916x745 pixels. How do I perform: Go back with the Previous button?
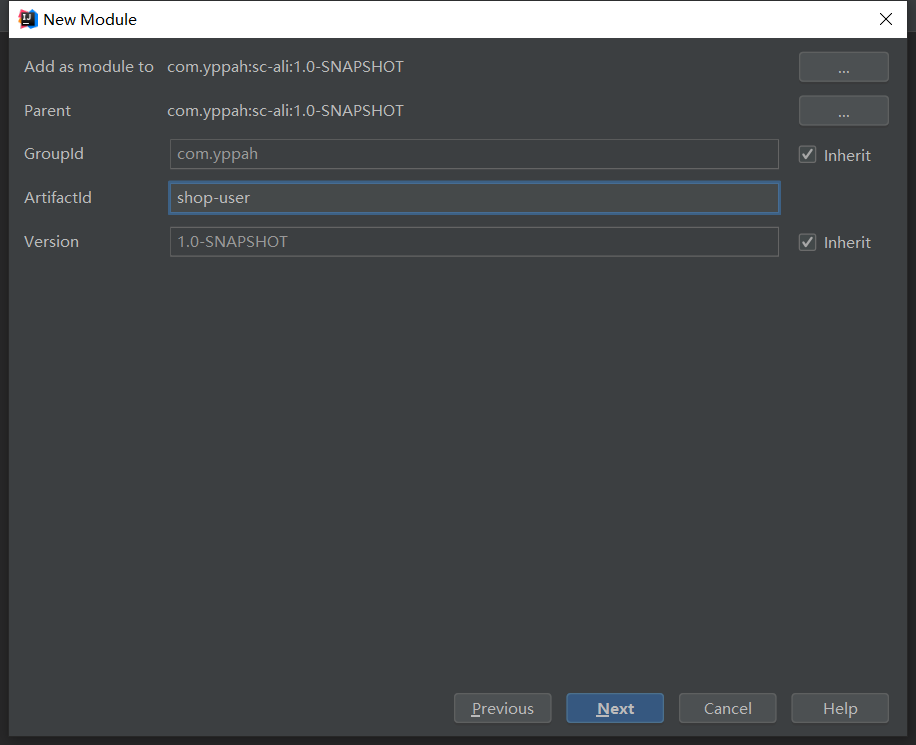tap(502, 708)
